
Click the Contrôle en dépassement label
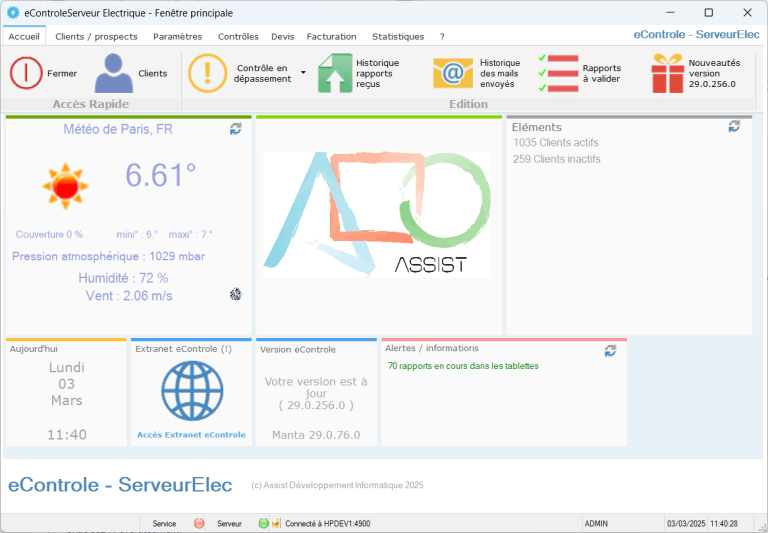click(x=262, y=73)
